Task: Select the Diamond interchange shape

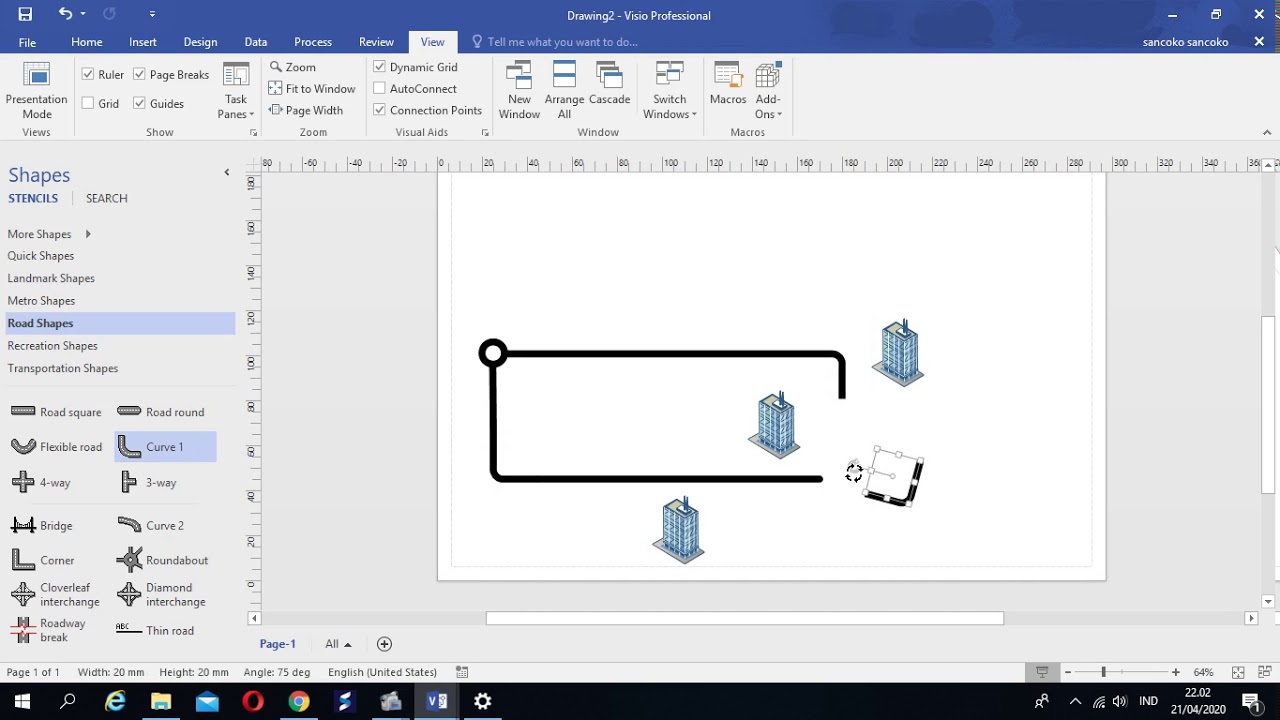Action: [x=161, y=595]
